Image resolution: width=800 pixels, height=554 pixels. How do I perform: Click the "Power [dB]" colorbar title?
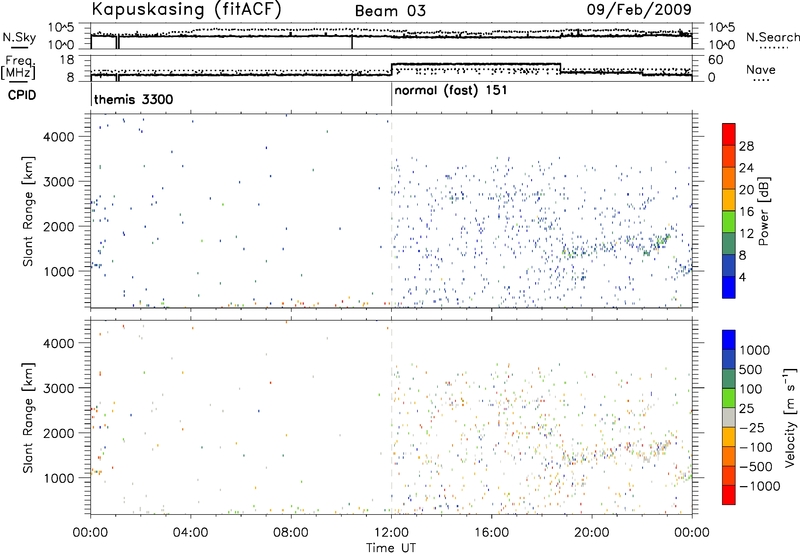click(x=764, y=211)
